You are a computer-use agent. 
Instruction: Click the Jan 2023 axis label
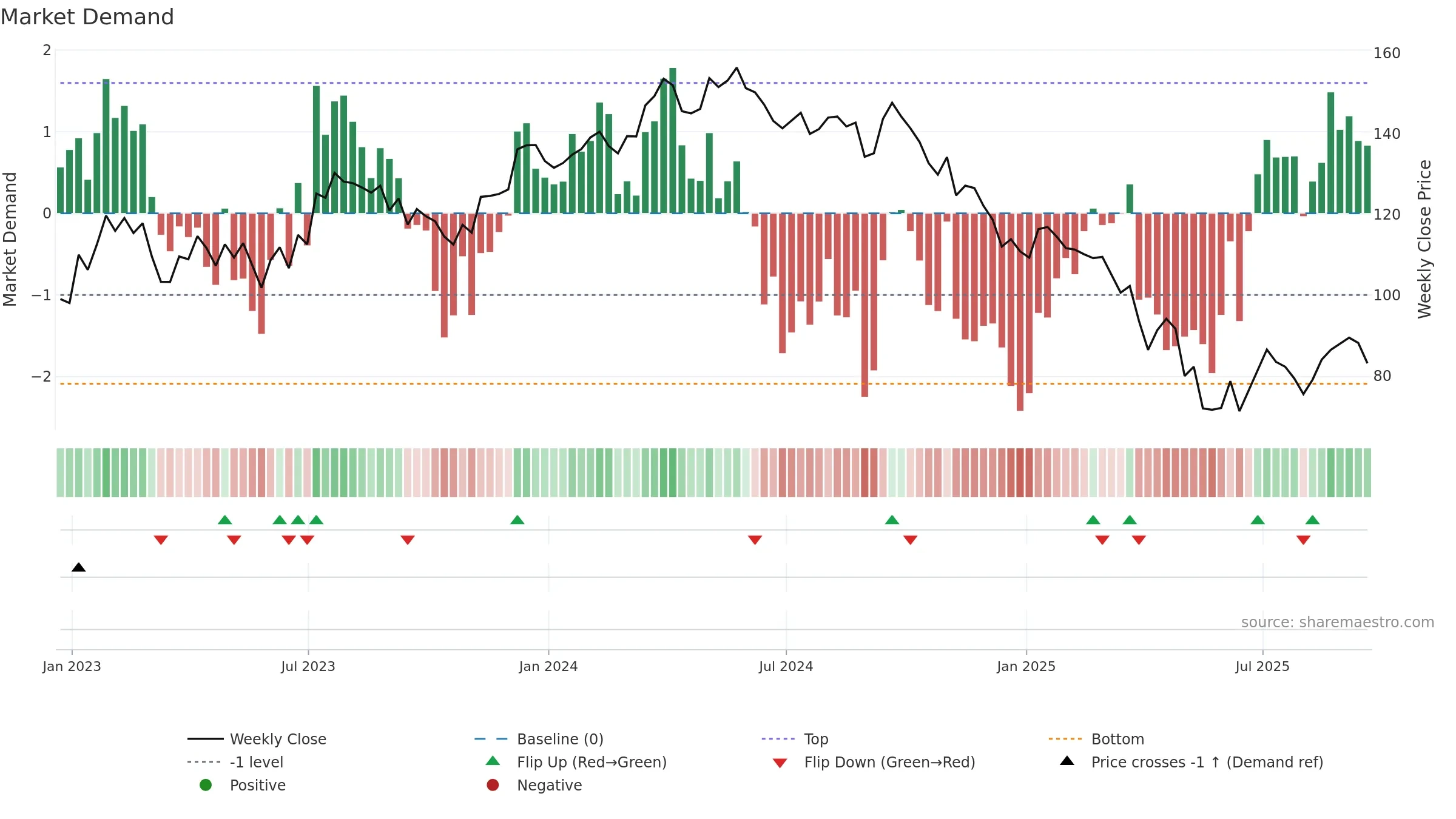(72, 666)
